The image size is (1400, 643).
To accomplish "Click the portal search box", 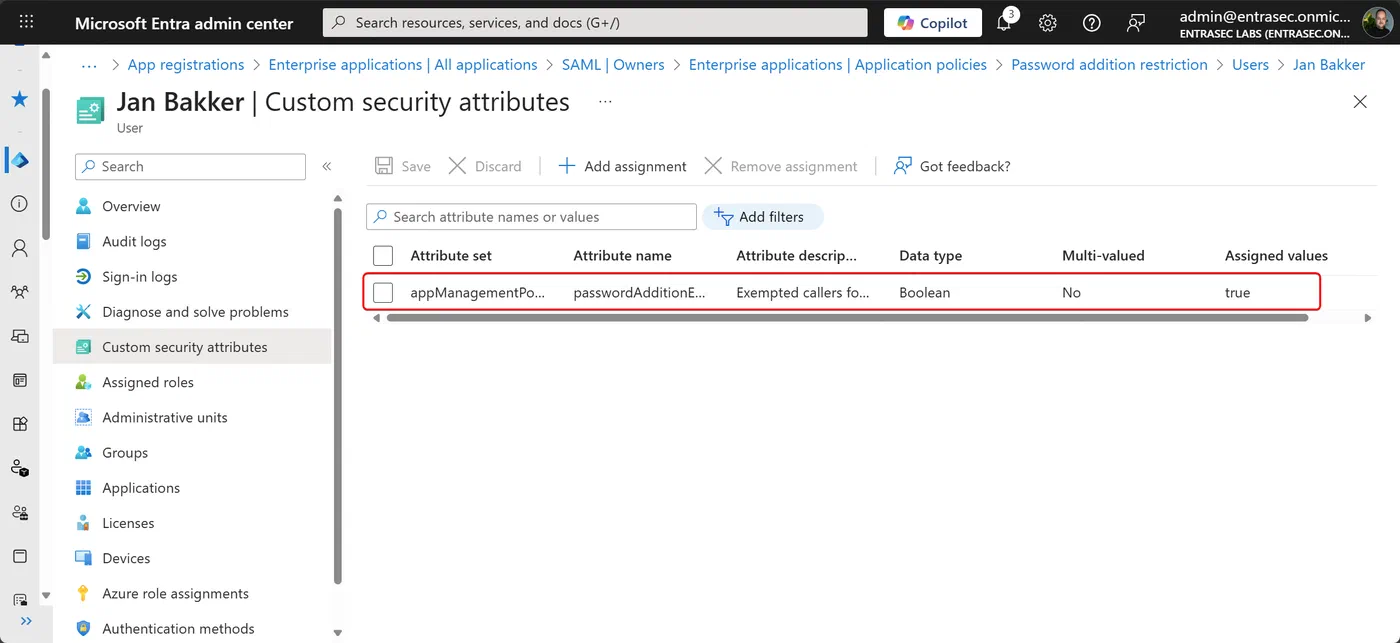I will 595,22.
